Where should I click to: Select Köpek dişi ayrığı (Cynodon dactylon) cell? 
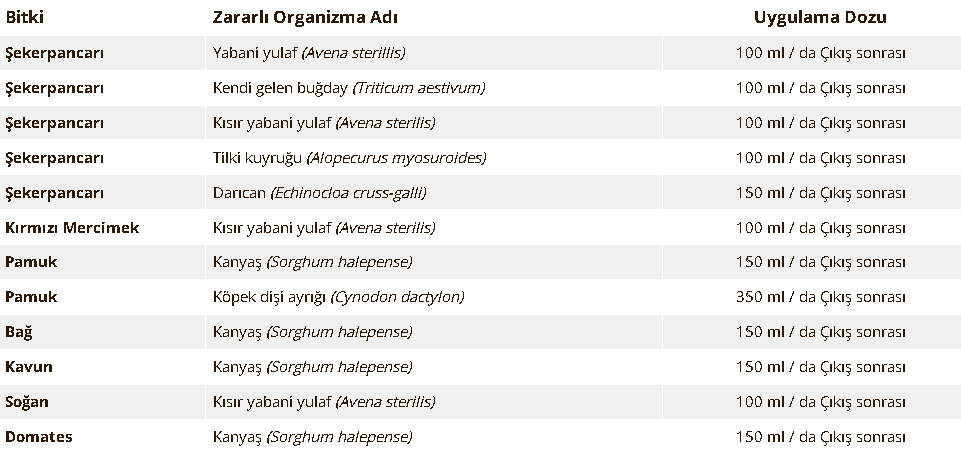pos(338,297)
